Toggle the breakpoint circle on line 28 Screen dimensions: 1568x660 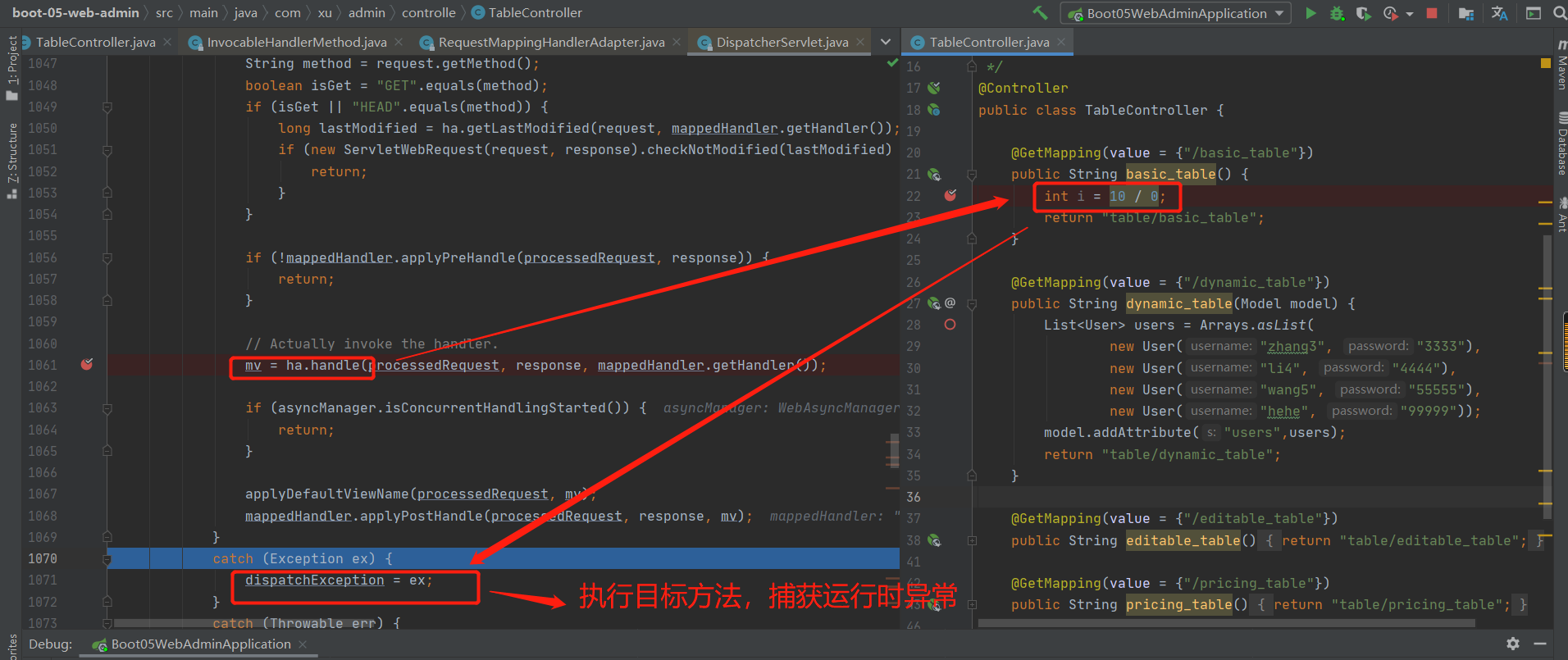tap(950, 325)
